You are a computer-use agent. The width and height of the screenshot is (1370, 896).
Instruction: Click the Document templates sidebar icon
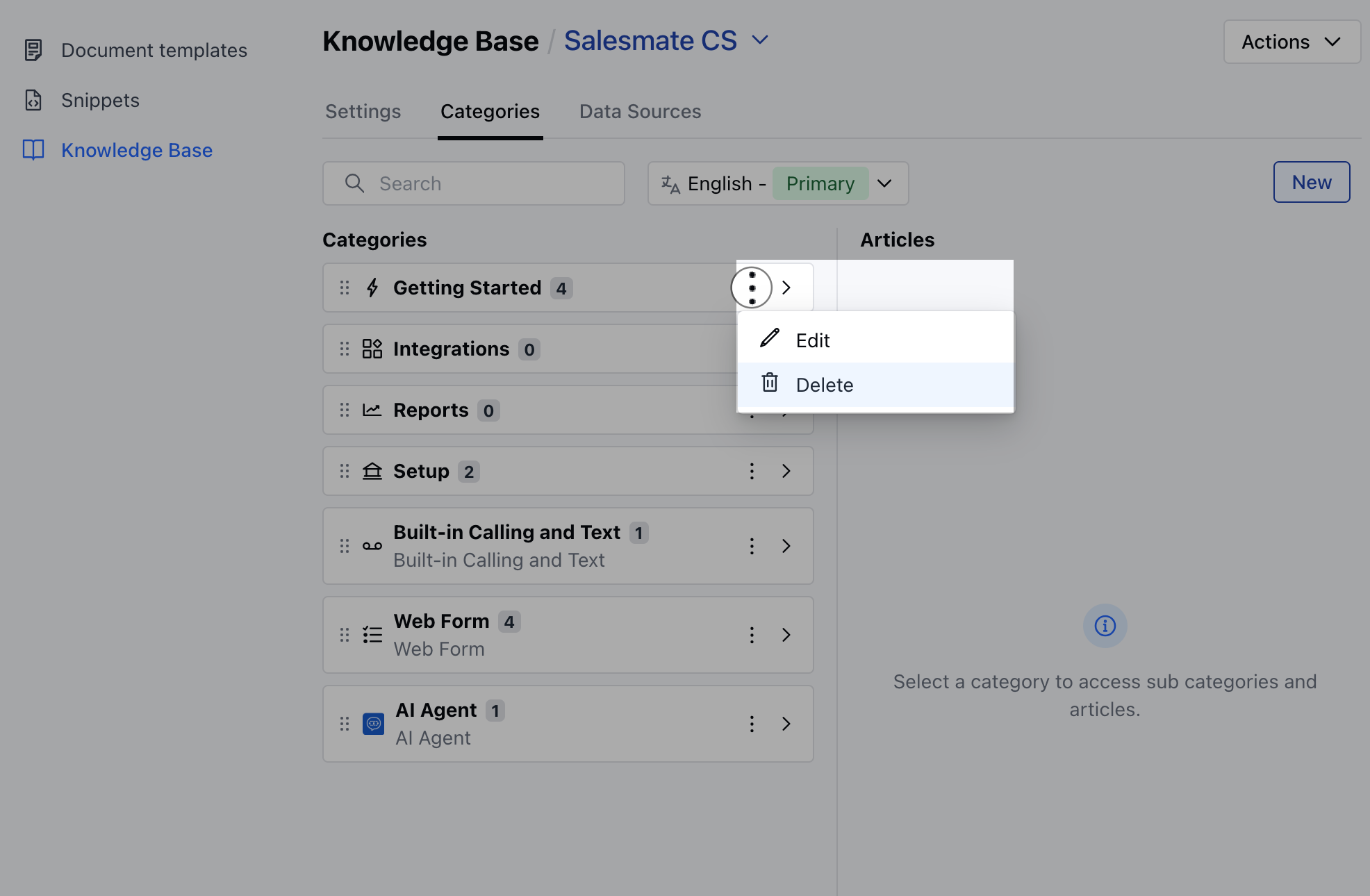pos(33,50)
